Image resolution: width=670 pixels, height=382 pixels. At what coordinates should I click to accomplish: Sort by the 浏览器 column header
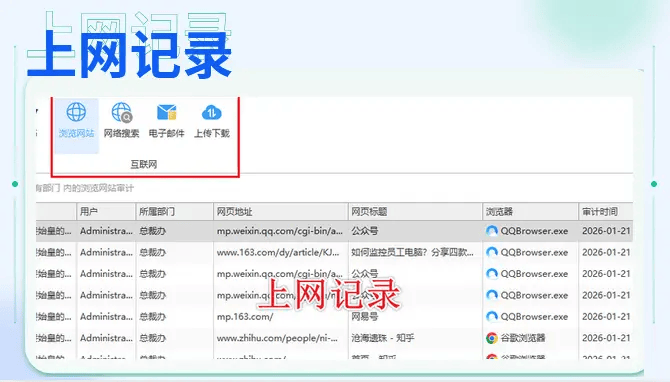[x=530, y=212]
